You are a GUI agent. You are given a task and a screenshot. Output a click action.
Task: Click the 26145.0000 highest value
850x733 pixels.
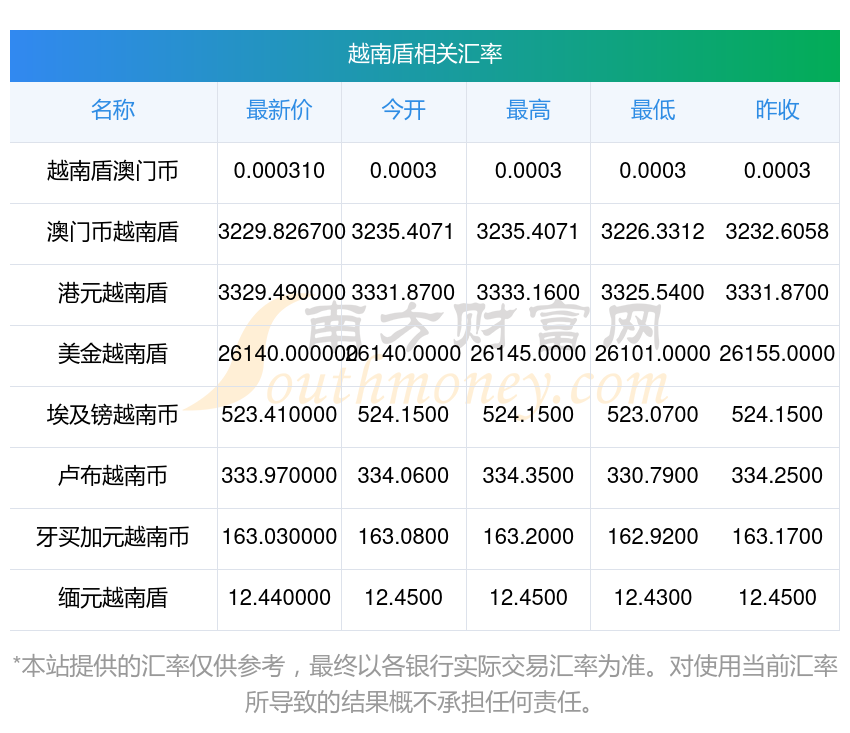click(x=528, y=353)
